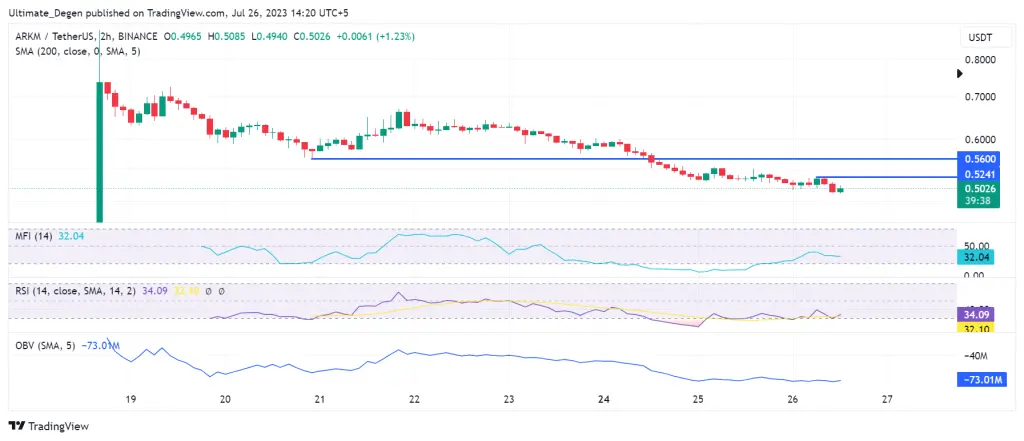Click date 19 on the time axis
This screenshot has height=441, width=1024.
coord(130,399)
